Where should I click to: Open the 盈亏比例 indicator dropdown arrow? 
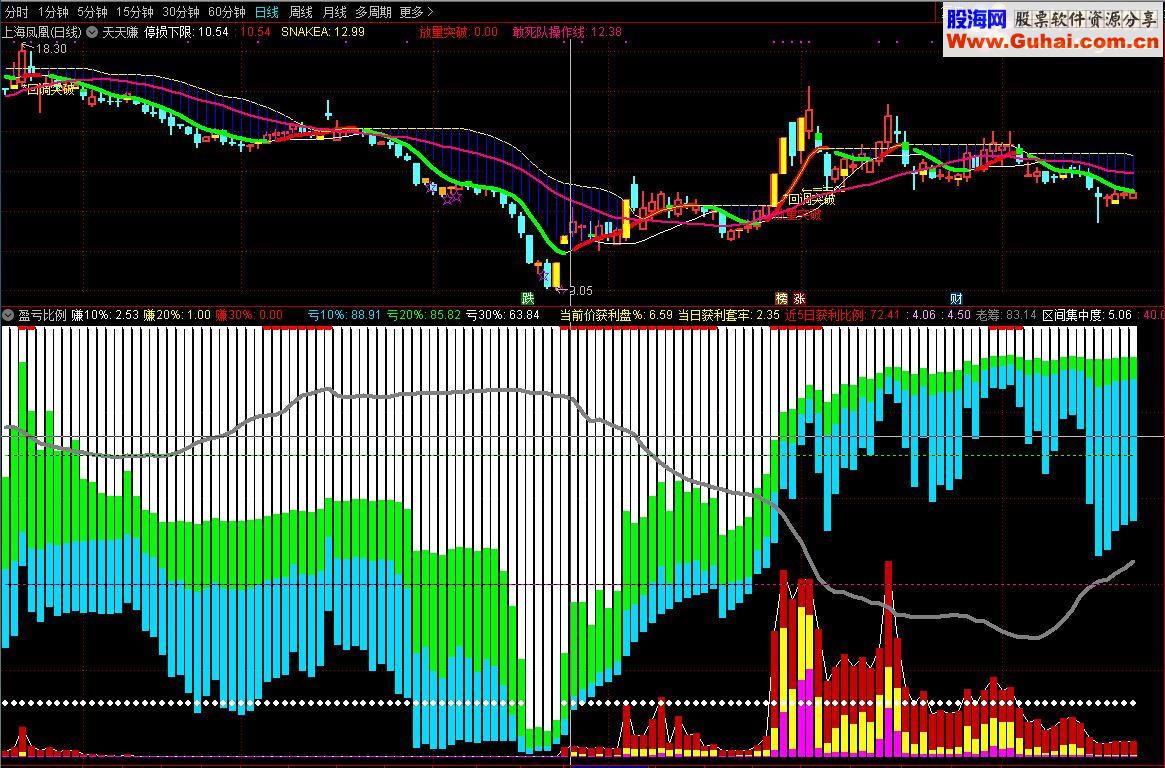click(x=8, y=315)
